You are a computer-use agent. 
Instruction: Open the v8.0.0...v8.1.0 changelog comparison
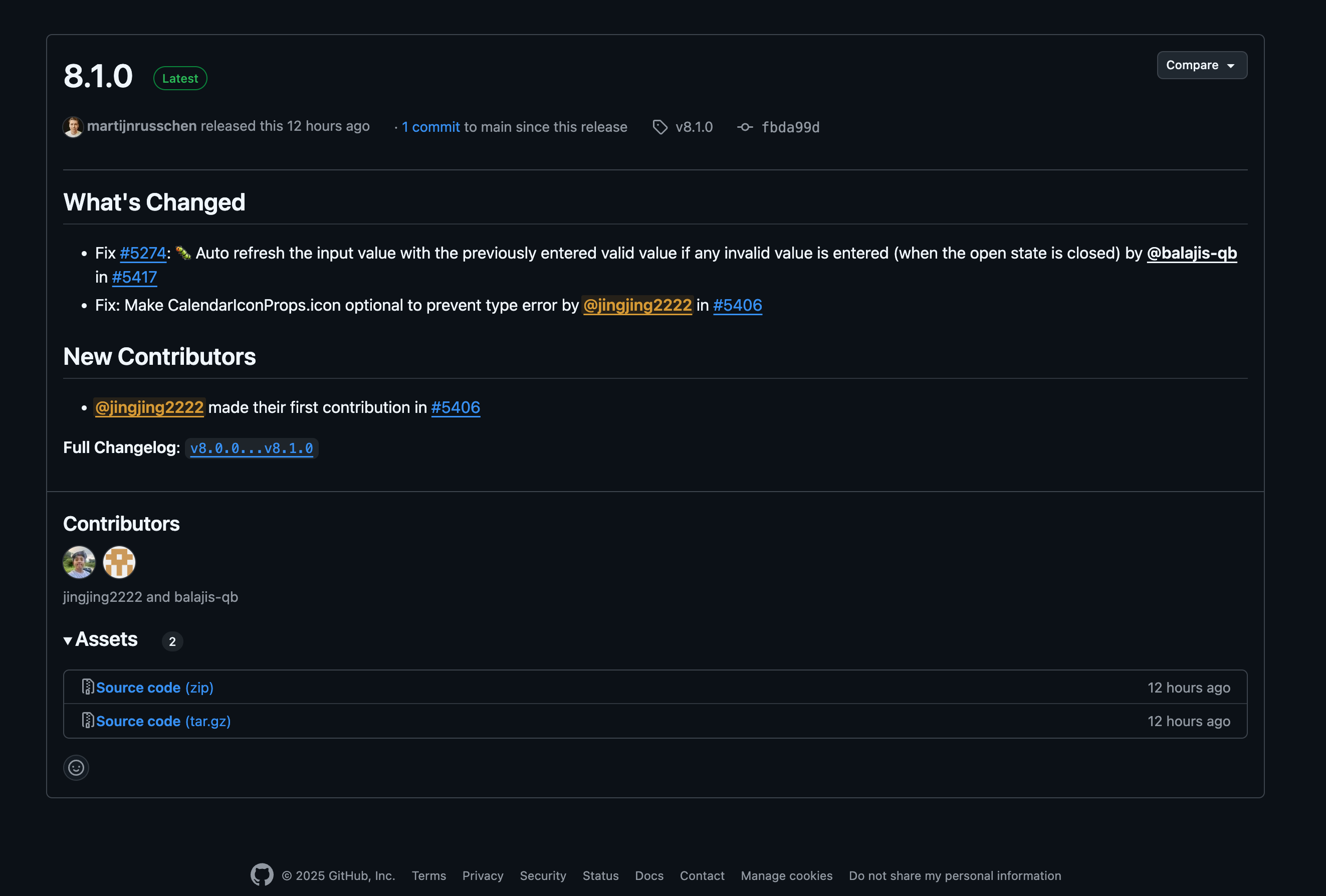tap(252, 448)
